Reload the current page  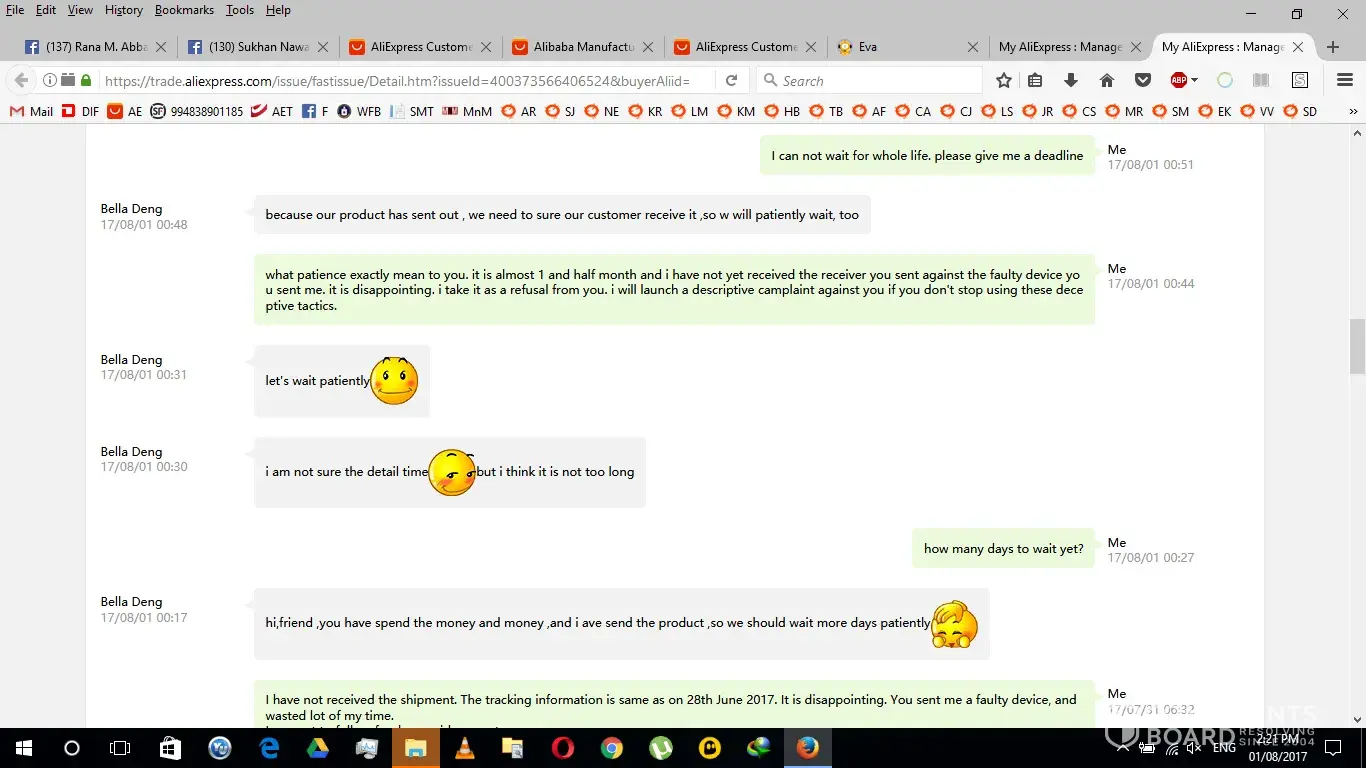click(731, 81)
